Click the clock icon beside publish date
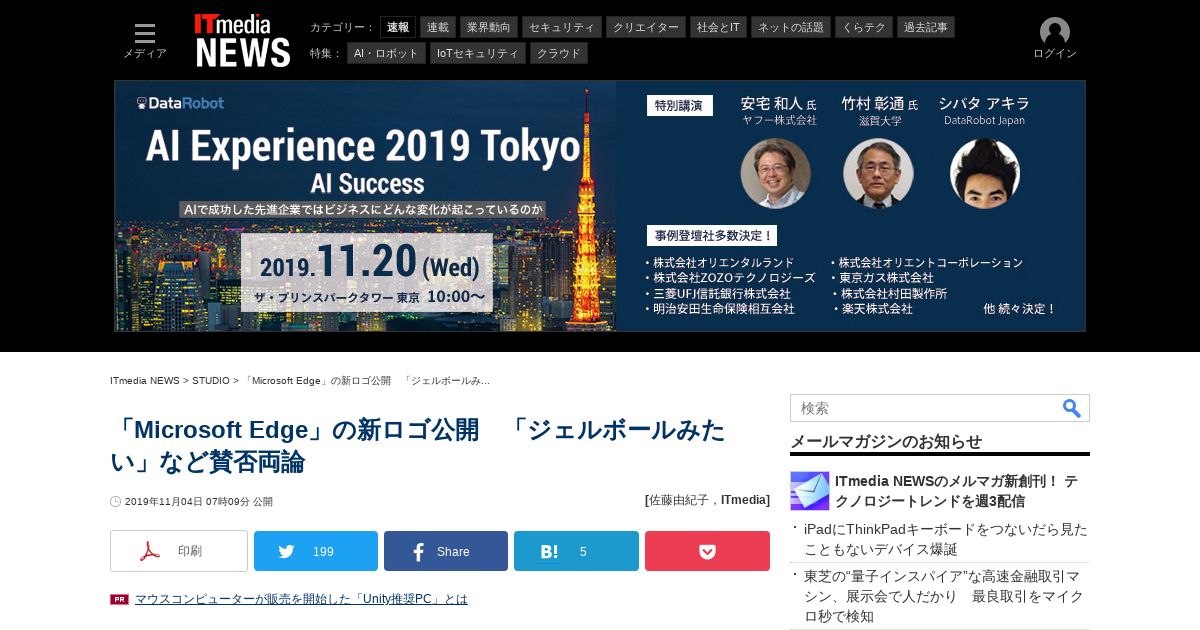The image size is (1200, 630). 115,502
